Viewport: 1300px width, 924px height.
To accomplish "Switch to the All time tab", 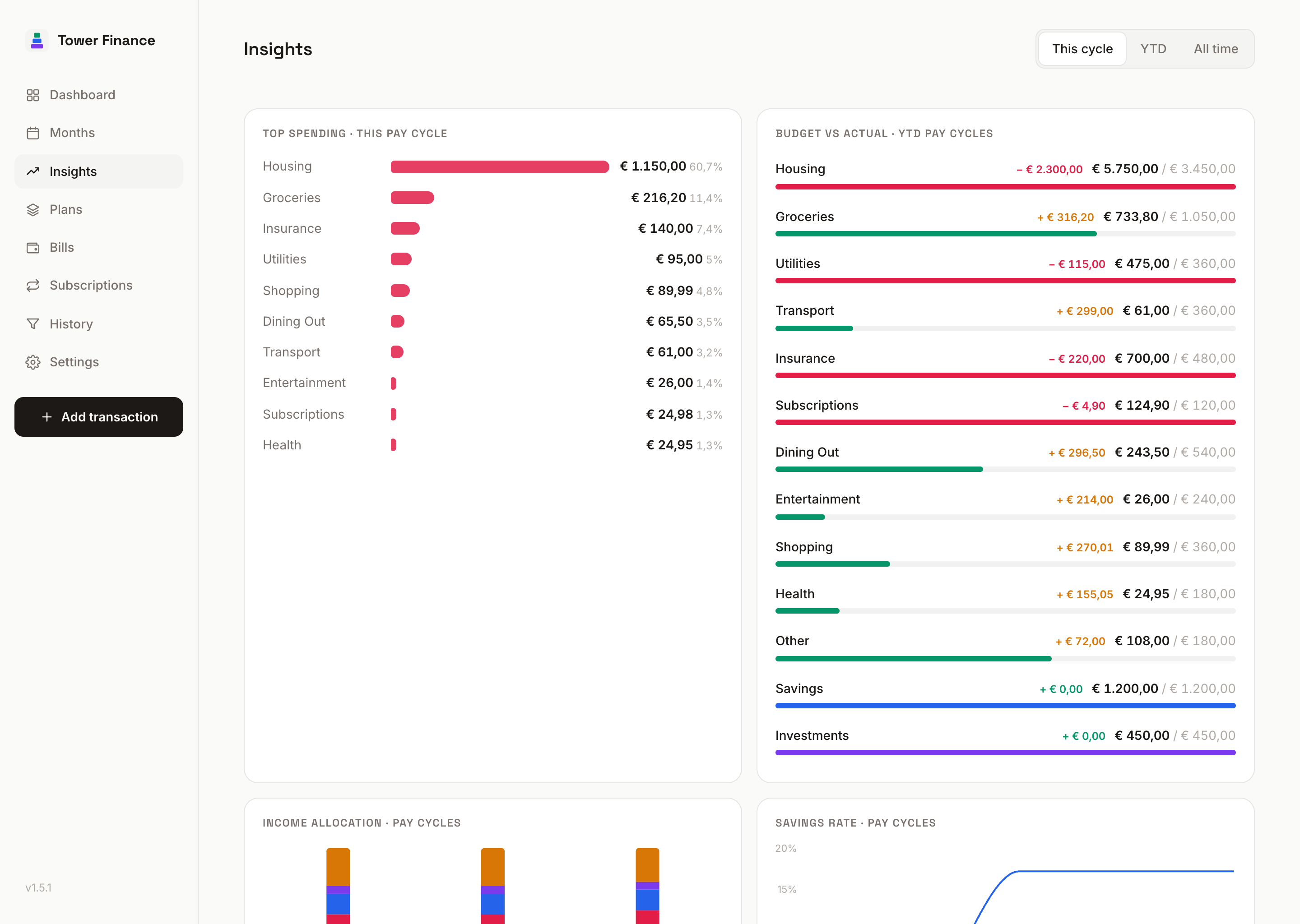I will click(1215, 49).
